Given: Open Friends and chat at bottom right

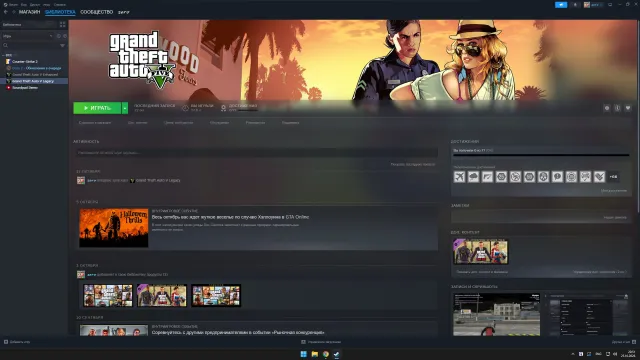Looking at the screenshot, I should [624, 342].
